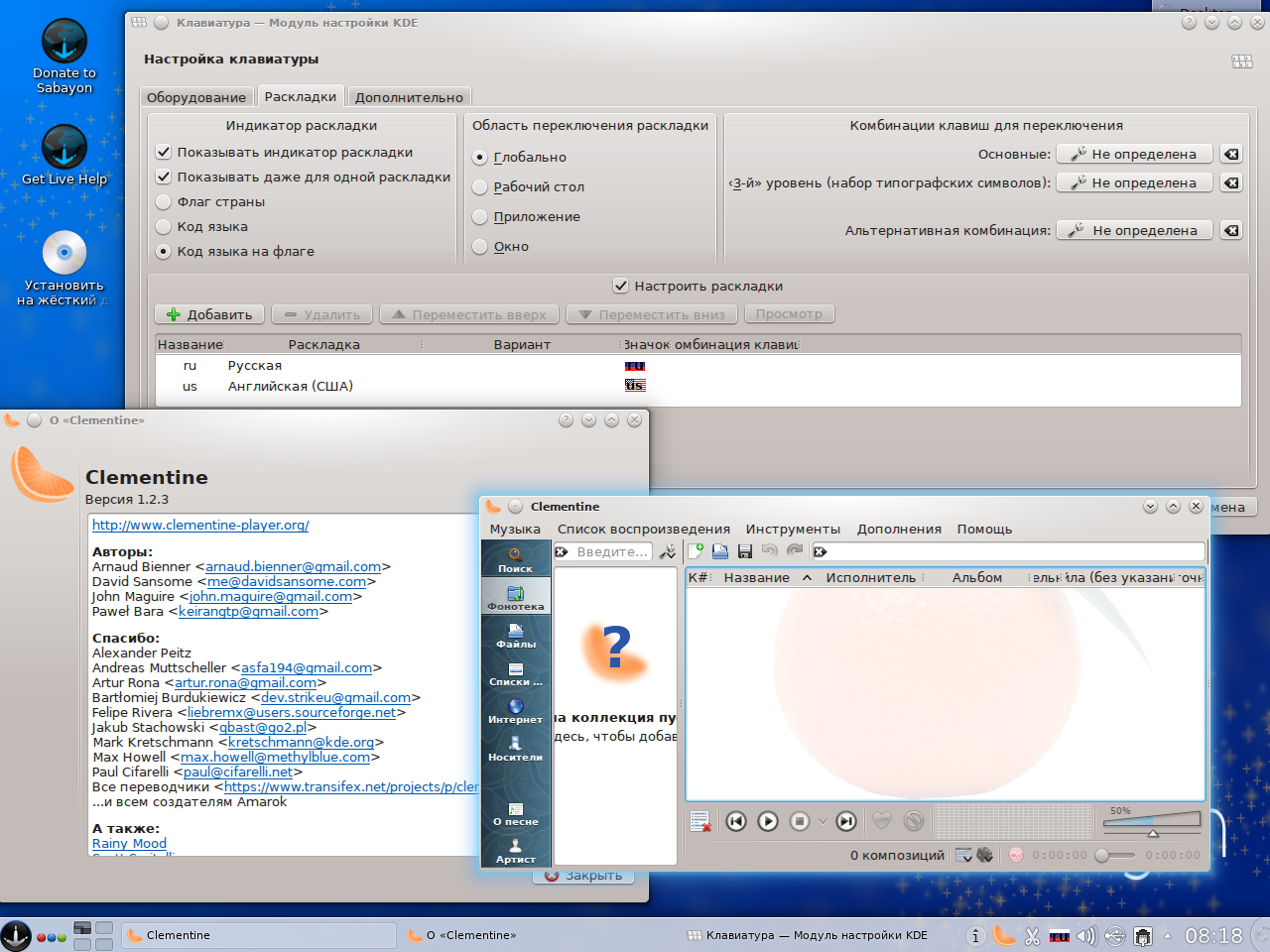The image size is (1270, 952).
Task: Open the Список воспроизведения menu
Action: point(643,530)
